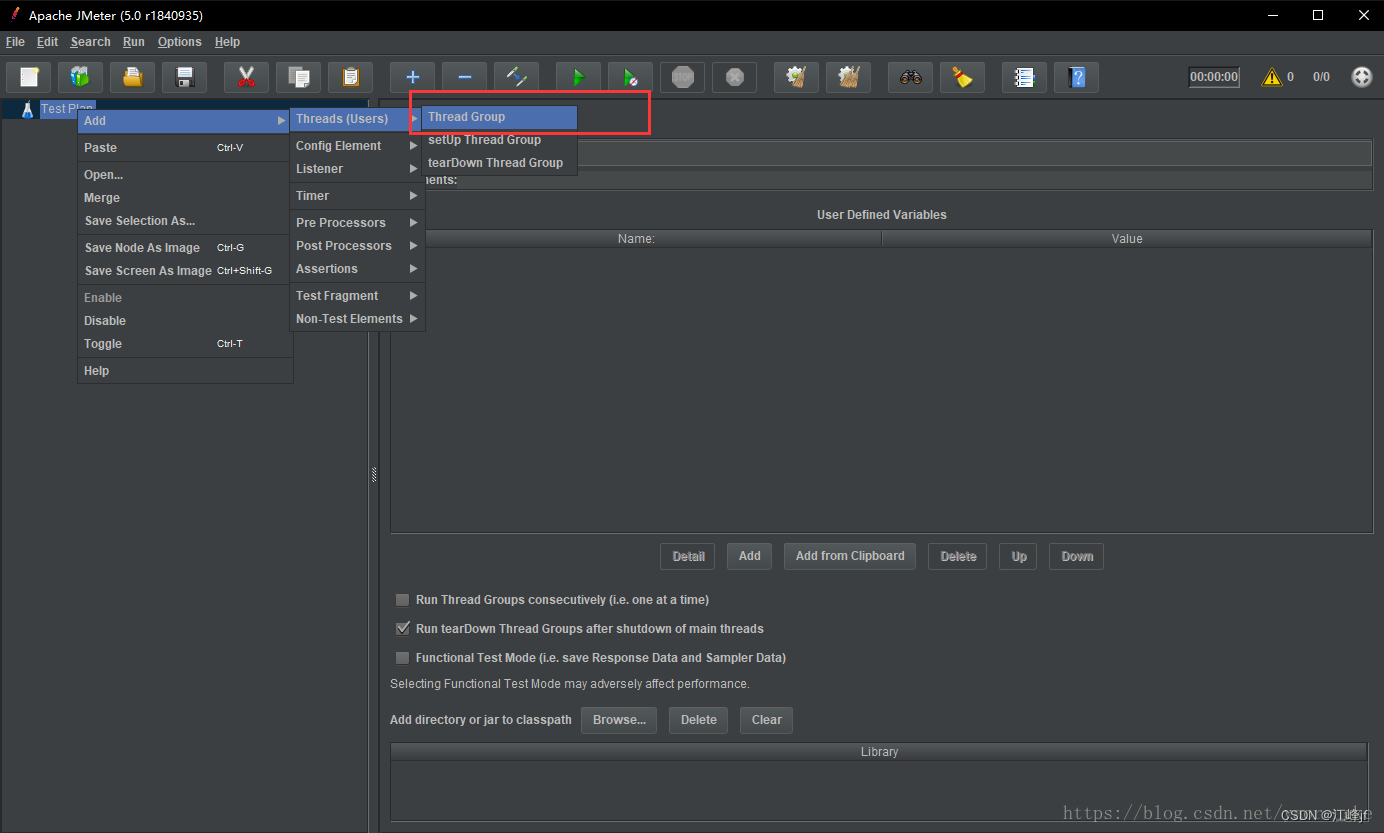Click the Stop test icon
Screen dimensions: 1384x833
(682, 77)
